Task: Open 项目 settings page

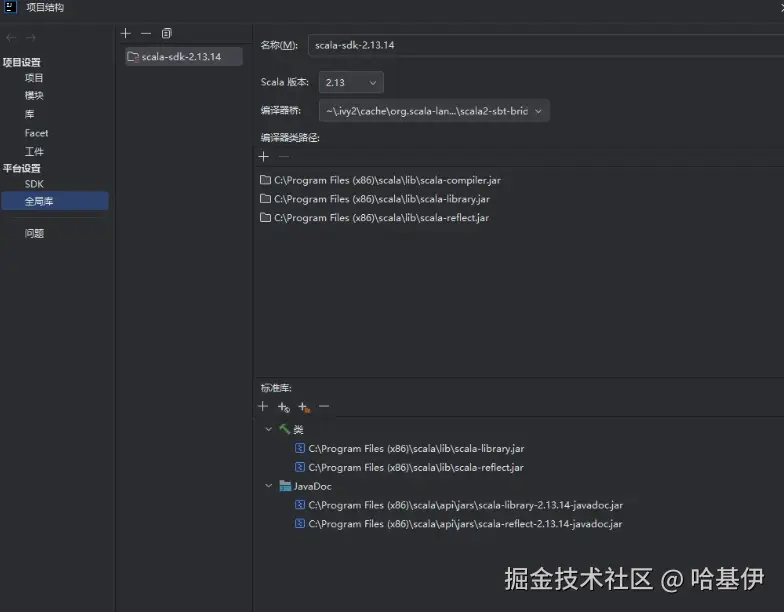Action: click(34, 78)
